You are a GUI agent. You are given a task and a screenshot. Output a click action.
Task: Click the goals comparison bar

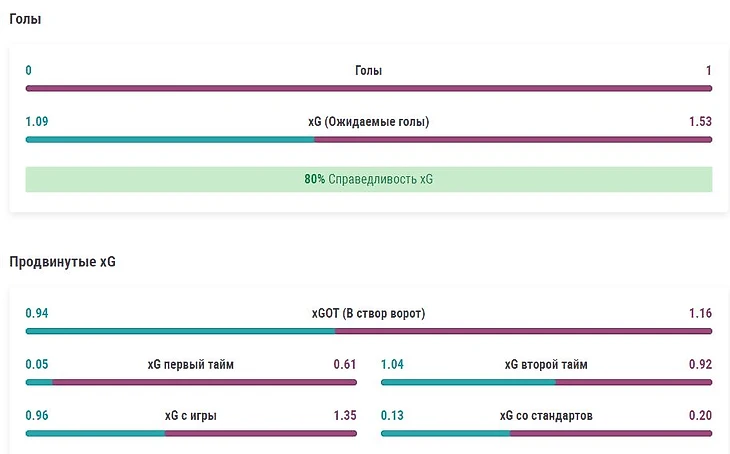[x=368, y=88]
